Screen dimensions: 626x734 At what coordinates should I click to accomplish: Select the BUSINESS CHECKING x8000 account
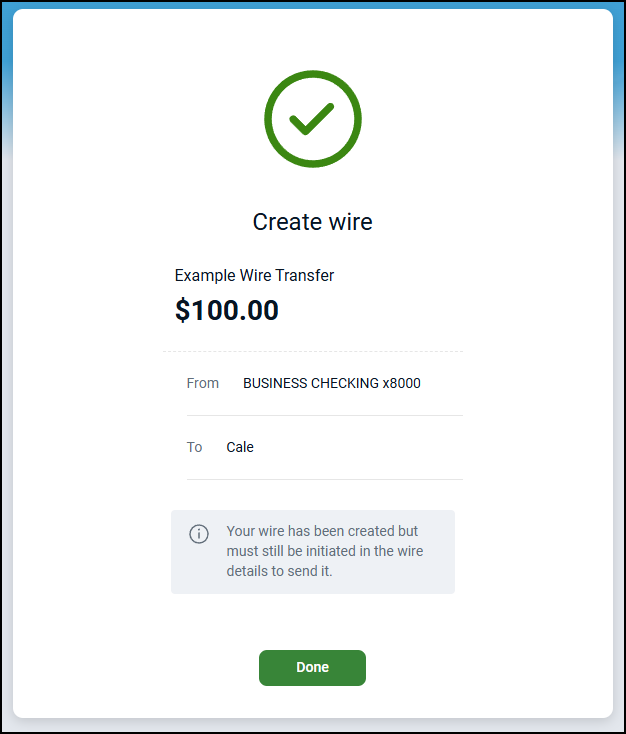tap(331, 383)
